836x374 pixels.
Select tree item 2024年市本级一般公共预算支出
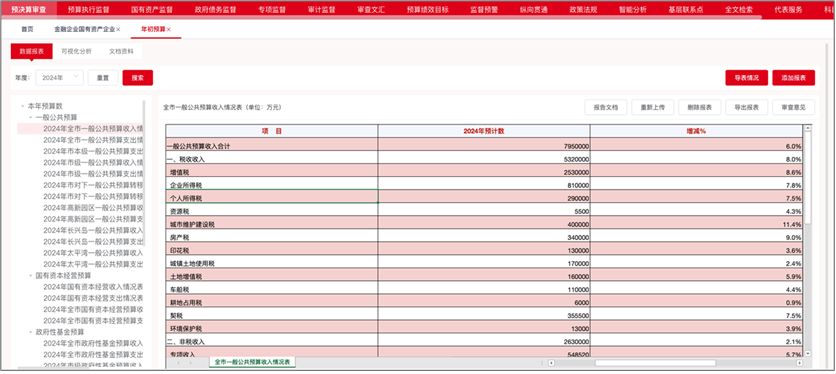tap(93, 151)
